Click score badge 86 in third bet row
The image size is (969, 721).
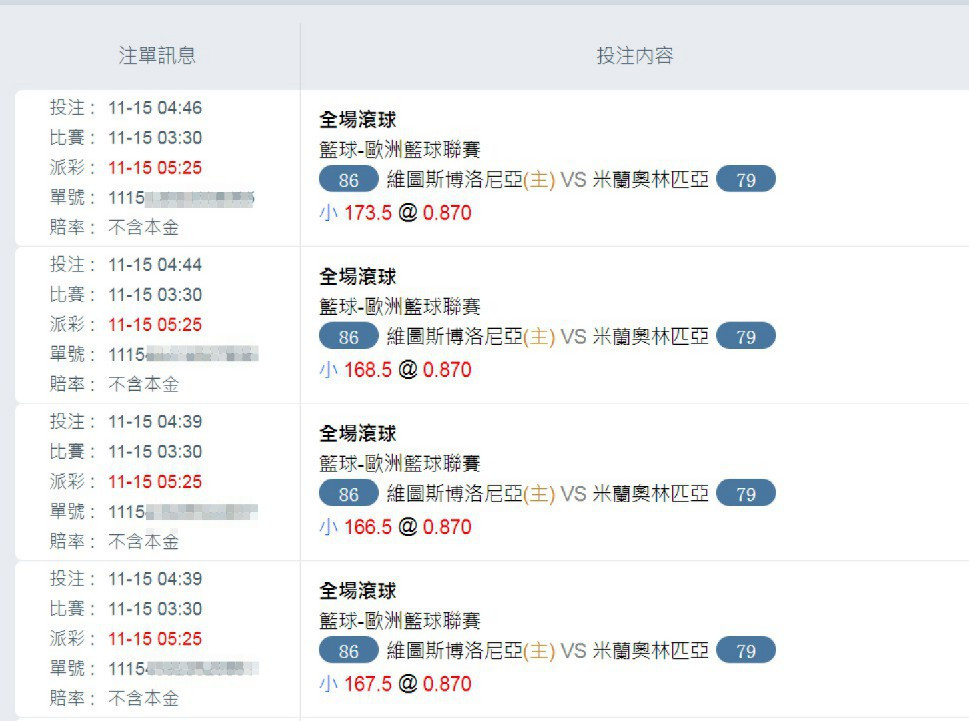[349, 494]
